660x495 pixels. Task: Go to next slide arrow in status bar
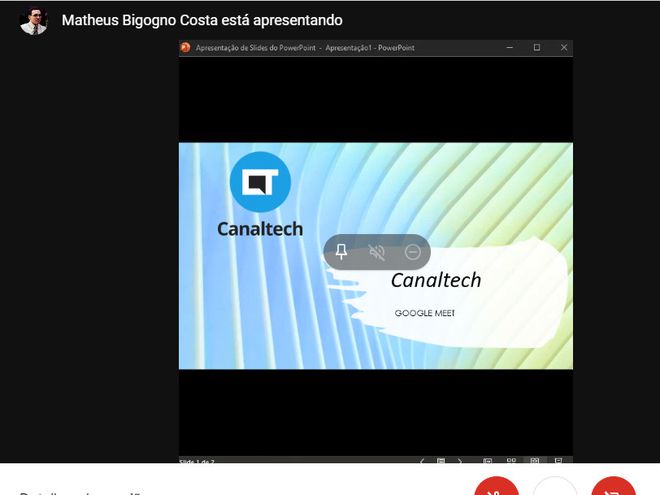click(x=460, y=460)
